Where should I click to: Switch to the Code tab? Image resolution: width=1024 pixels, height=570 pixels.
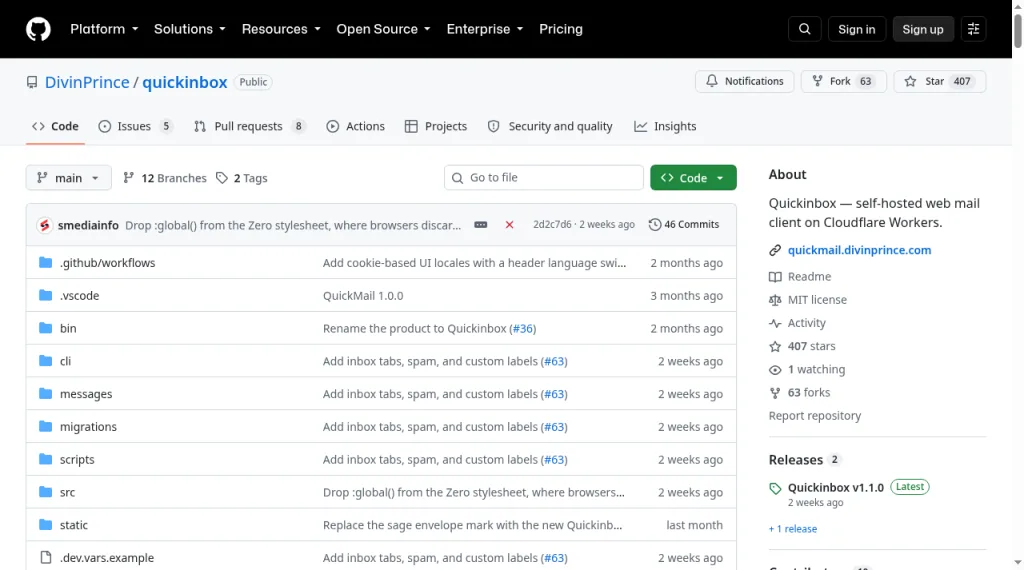[56, 127]
